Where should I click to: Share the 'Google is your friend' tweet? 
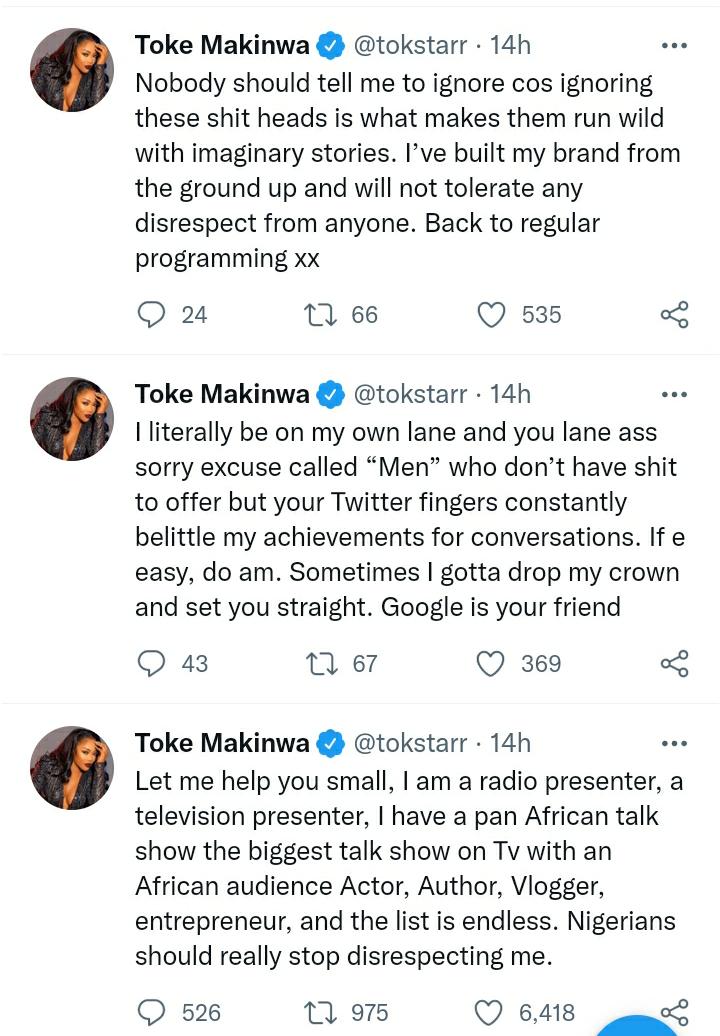(x=675, y=663)
